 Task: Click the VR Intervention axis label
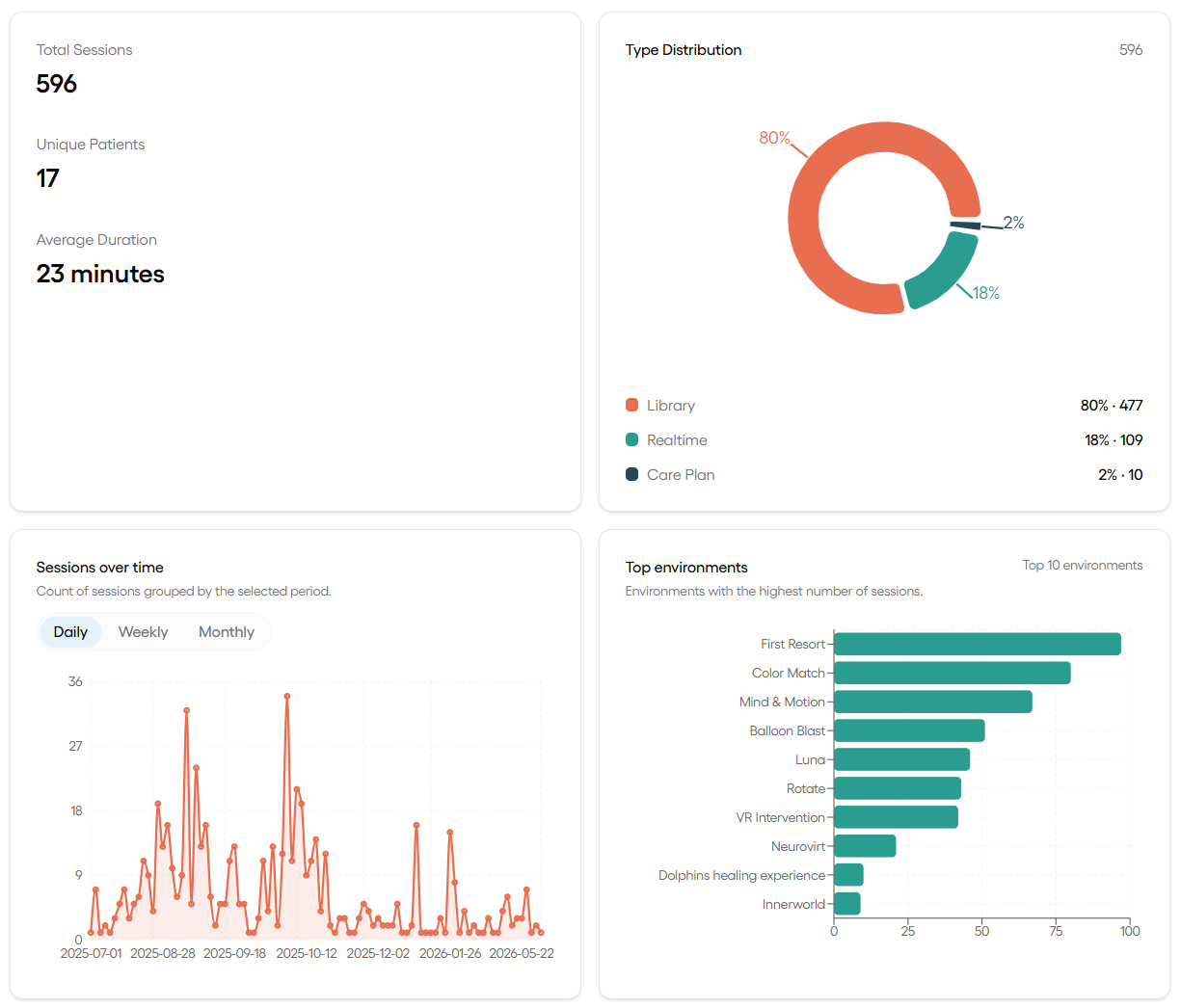(x=781, y=817)
